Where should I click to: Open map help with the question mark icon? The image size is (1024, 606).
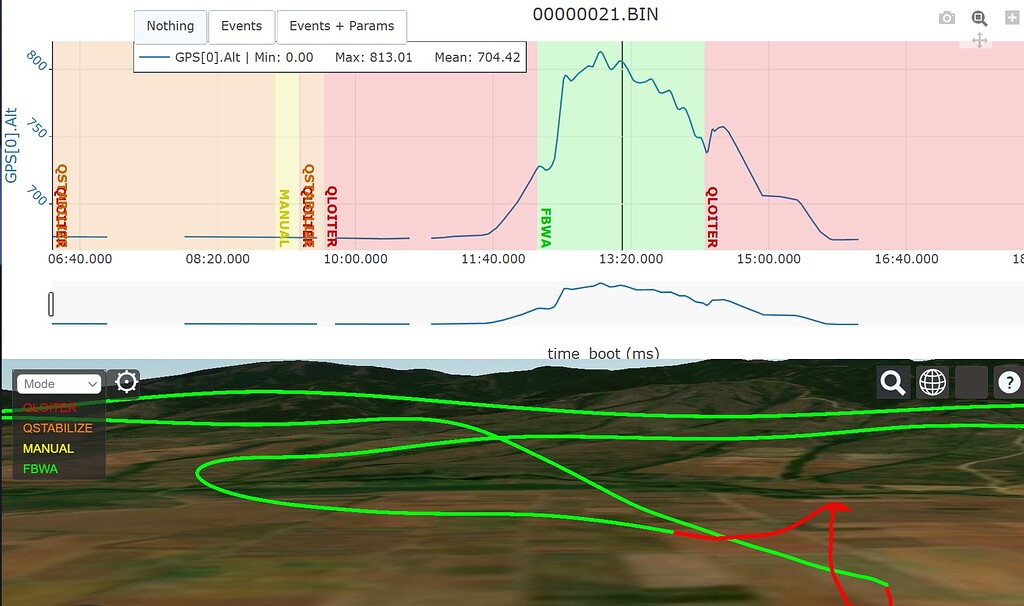click(x=1008, y=383)
